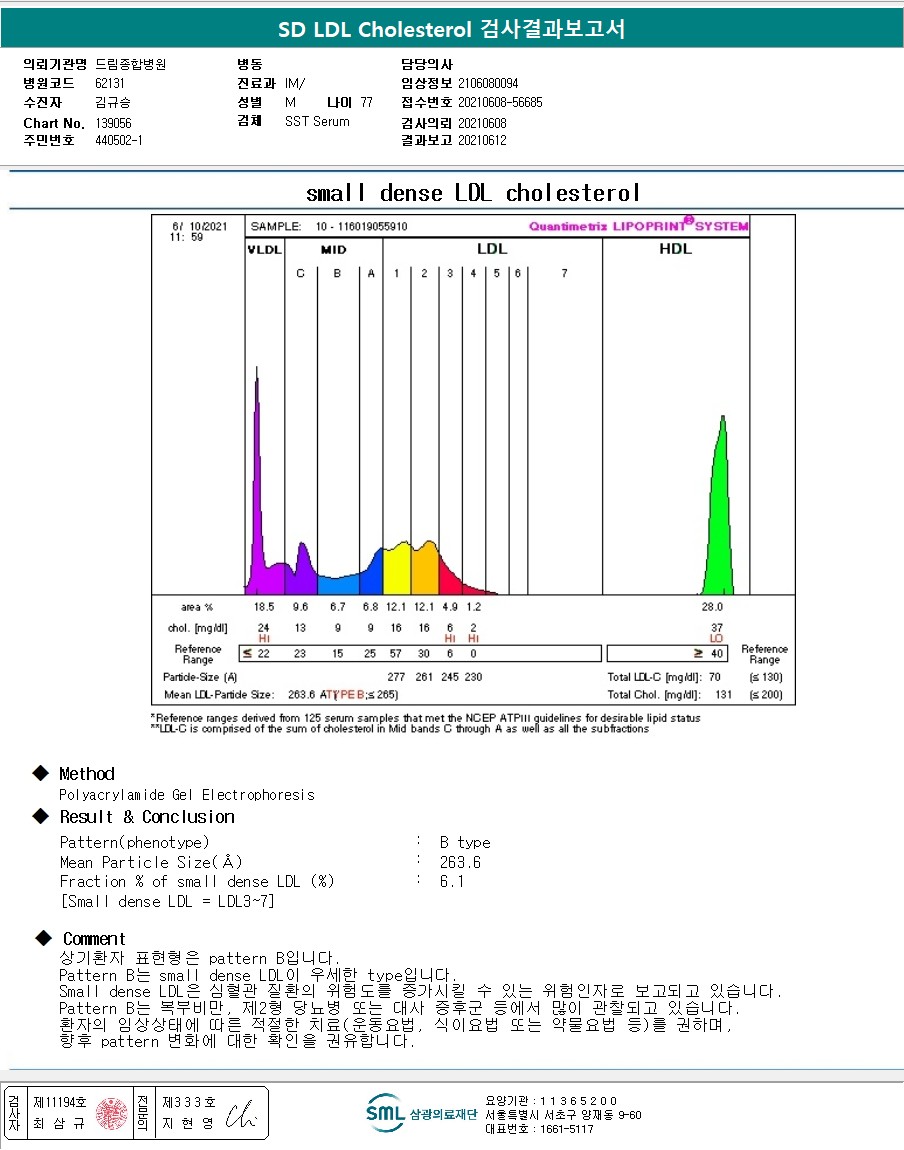The width and height of the screenshot is (904, 1150).
Task: Click the Quantimetrix LIPOPRINT SYSTEM label
Action: (x=637, y=226)
